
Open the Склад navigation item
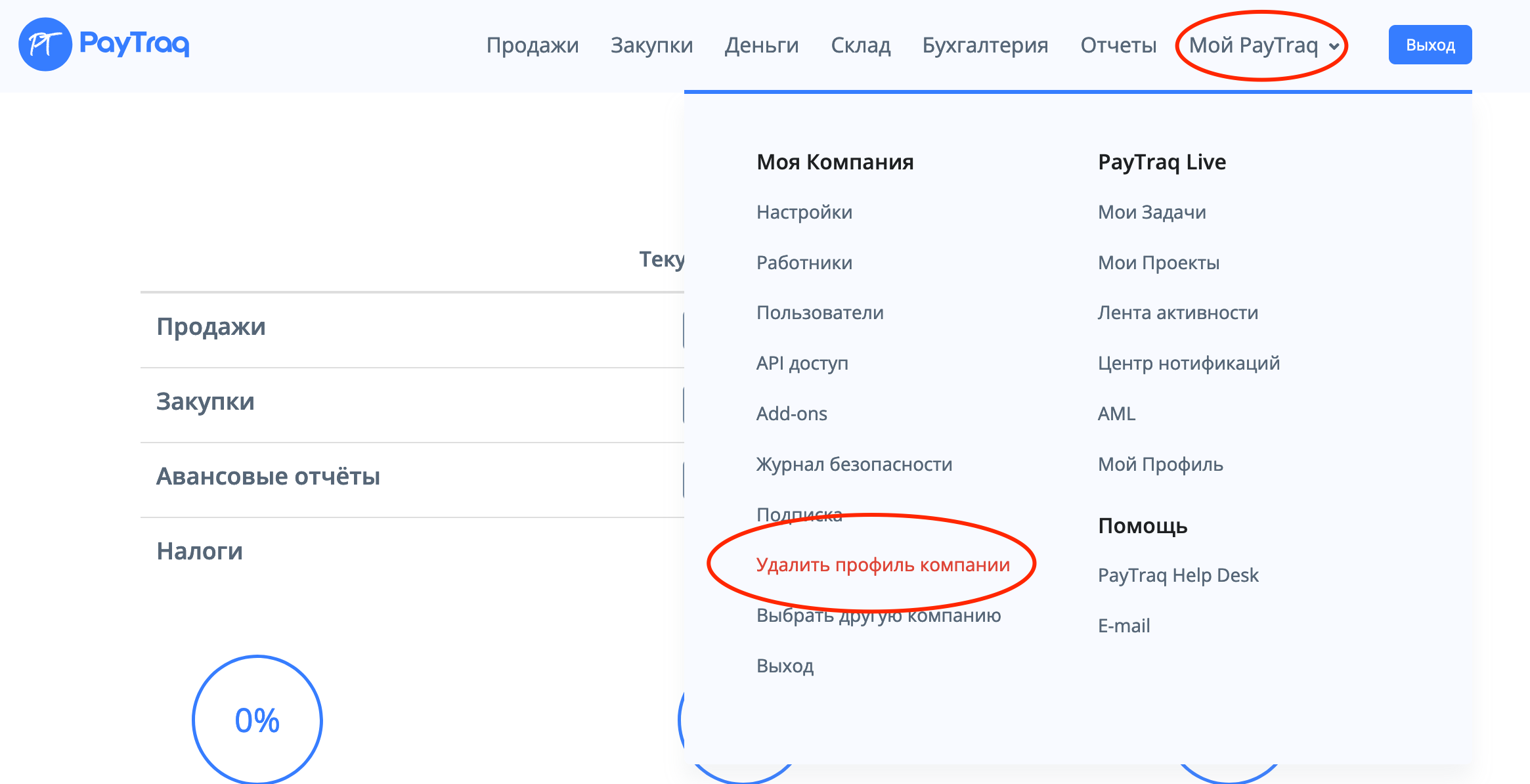click(x=860, y=45)
